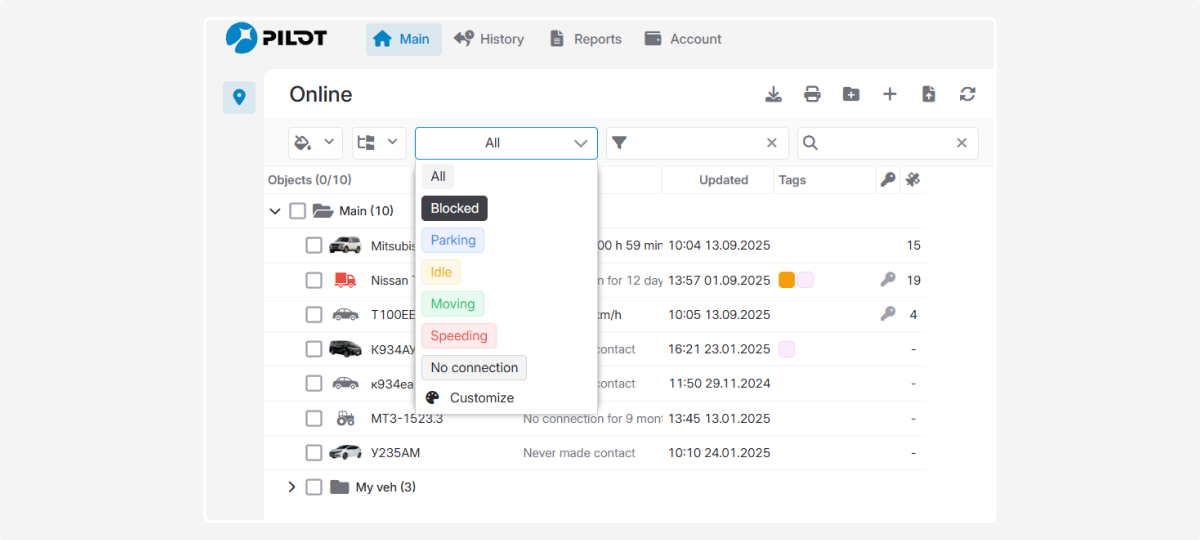The height and width of the screenshot is (540, 1200).
Task: Open the History tab
Action: point(489,39)
